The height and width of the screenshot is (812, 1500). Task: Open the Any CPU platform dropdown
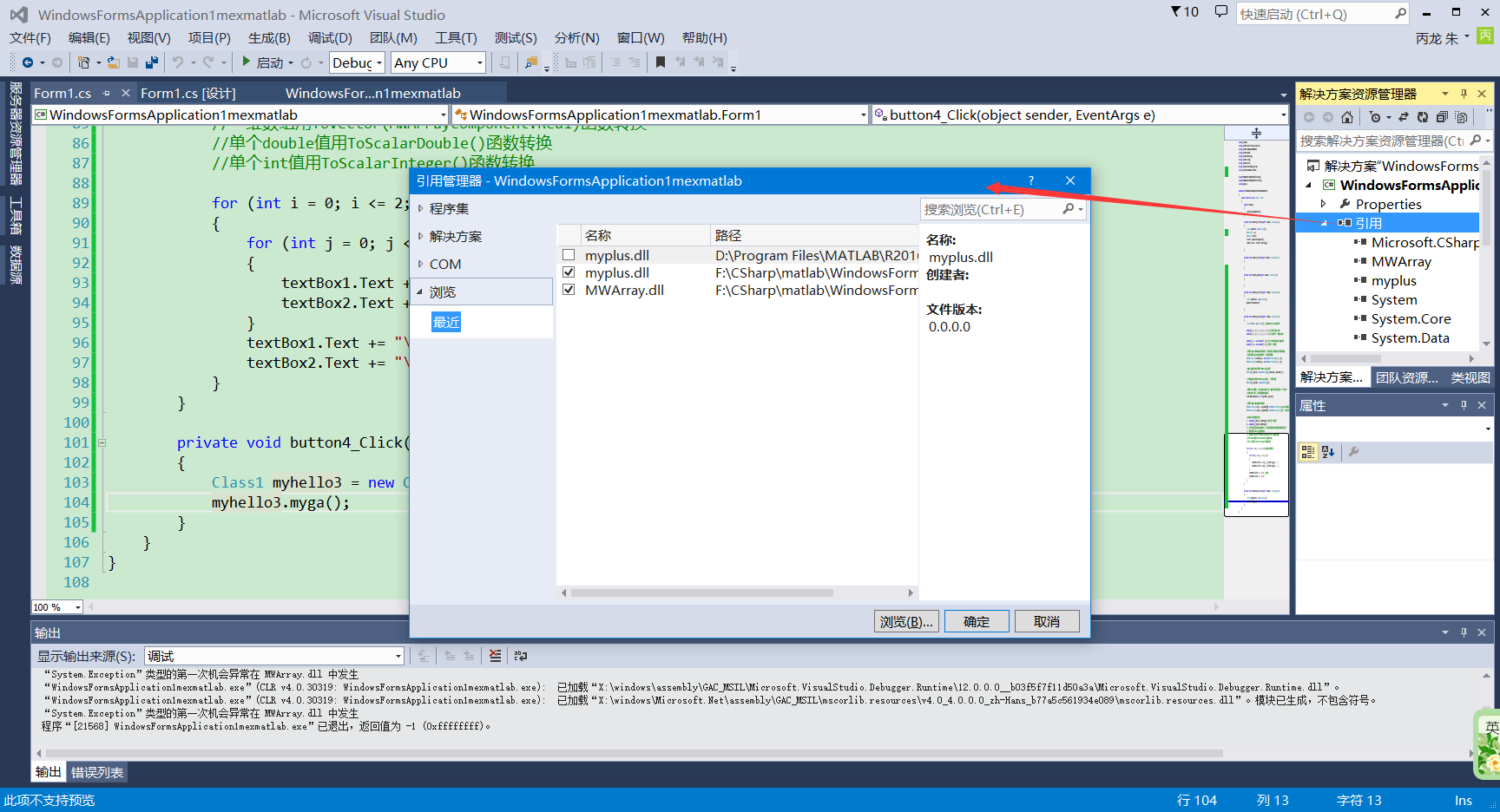437,62
